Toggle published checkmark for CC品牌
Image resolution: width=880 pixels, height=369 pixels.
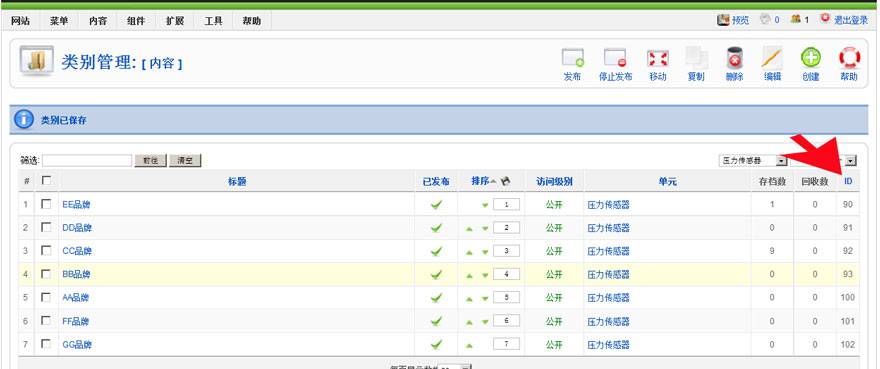(436, 251)
